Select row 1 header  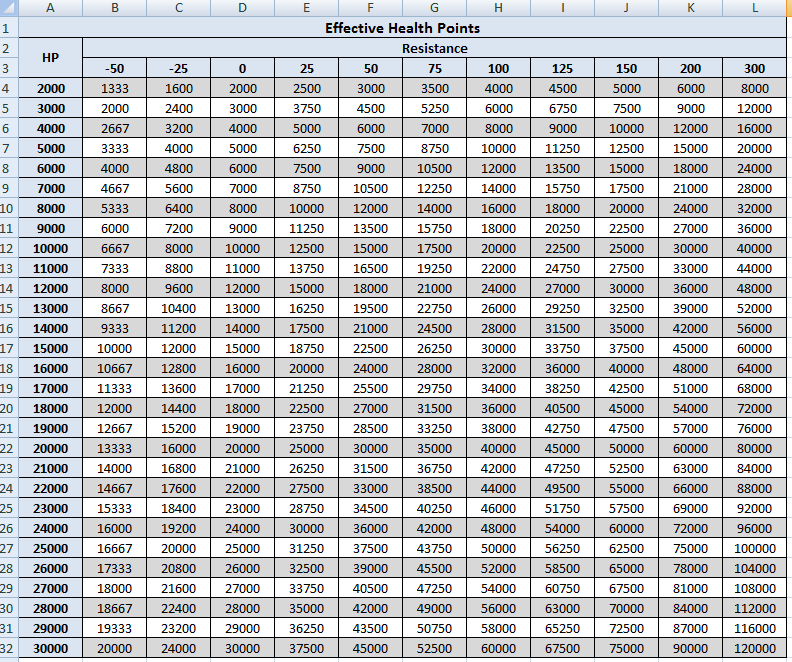6,28
